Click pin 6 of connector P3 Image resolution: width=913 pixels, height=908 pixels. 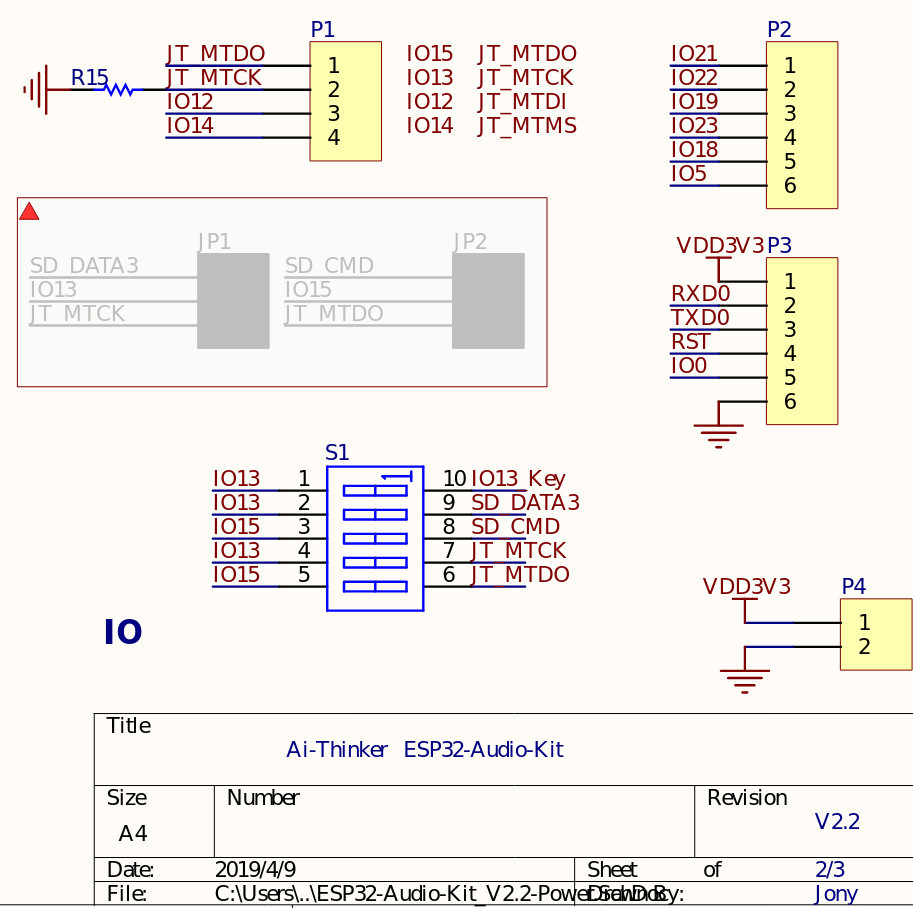point(790,401)
